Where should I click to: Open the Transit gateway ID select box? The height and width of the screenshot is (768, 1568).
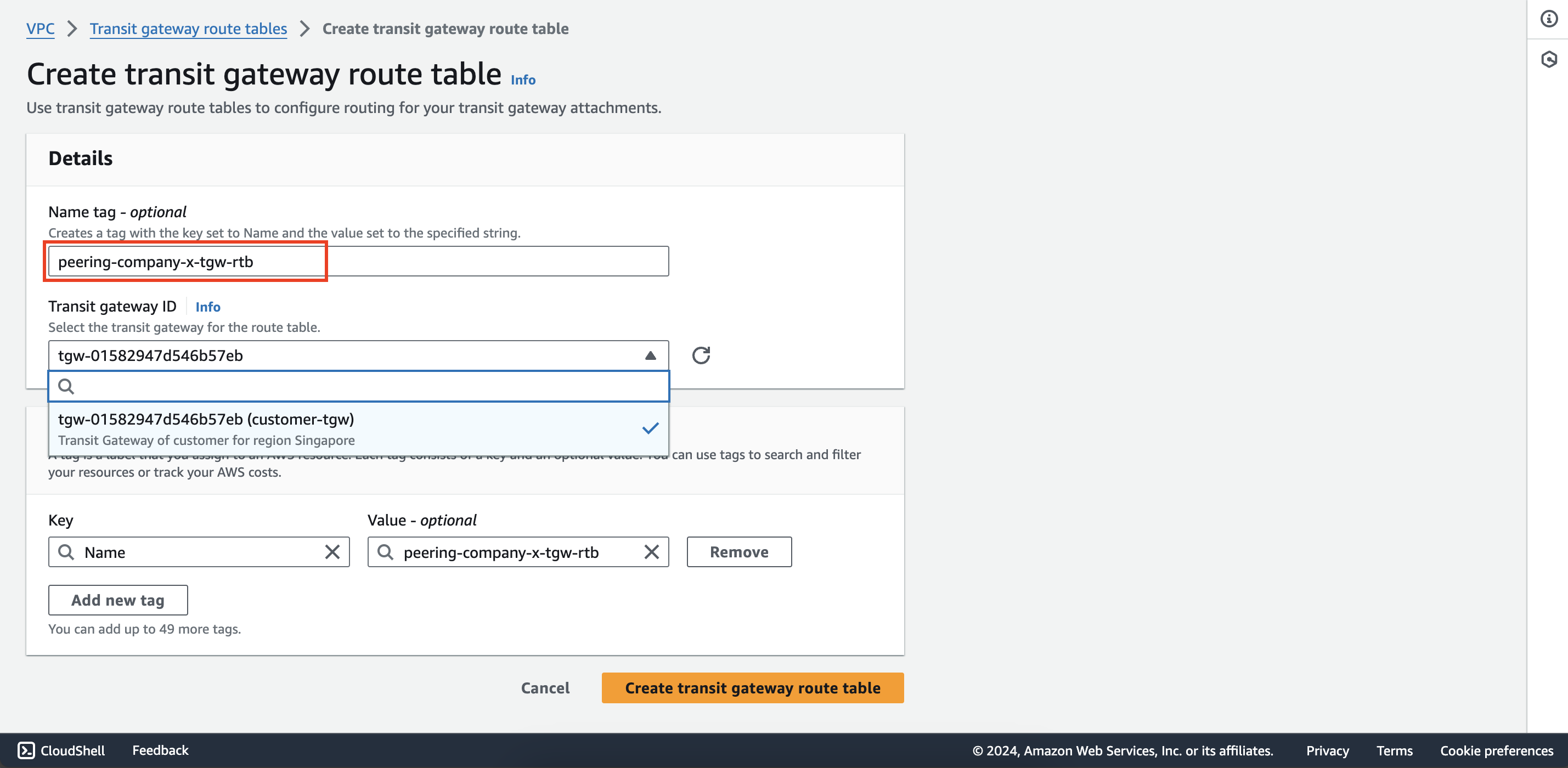(358, 355)
